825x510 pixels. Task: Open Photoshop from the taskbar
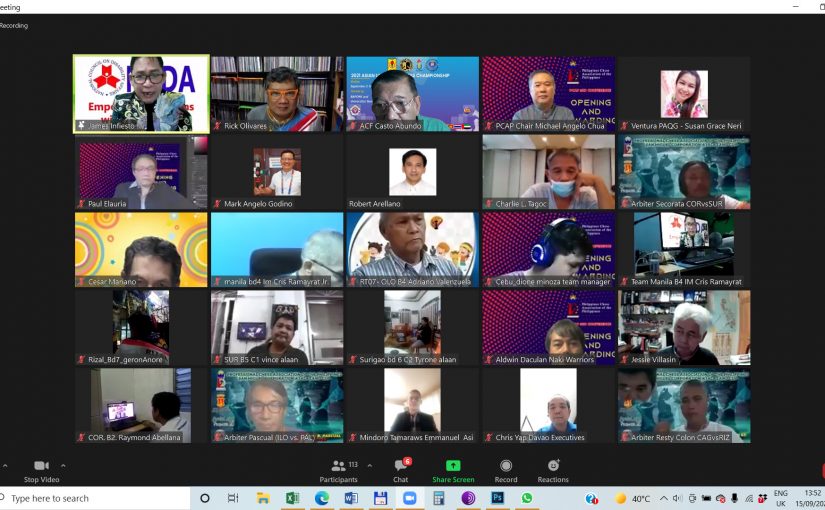497,498
